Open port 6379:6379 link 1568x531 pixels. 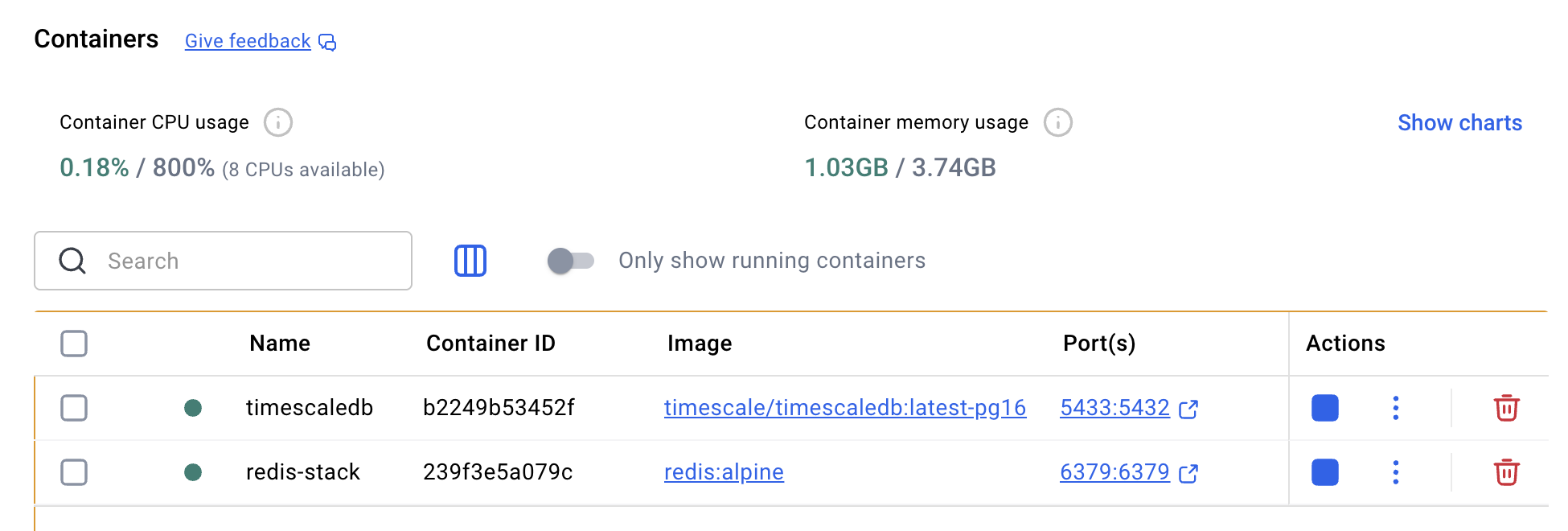point(1114,472)
